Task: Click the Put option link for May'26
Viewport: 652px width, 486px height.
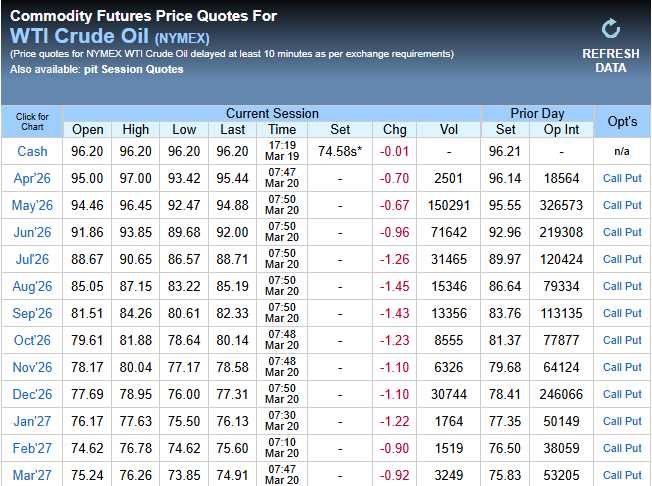Action: (x=634, y=205)
